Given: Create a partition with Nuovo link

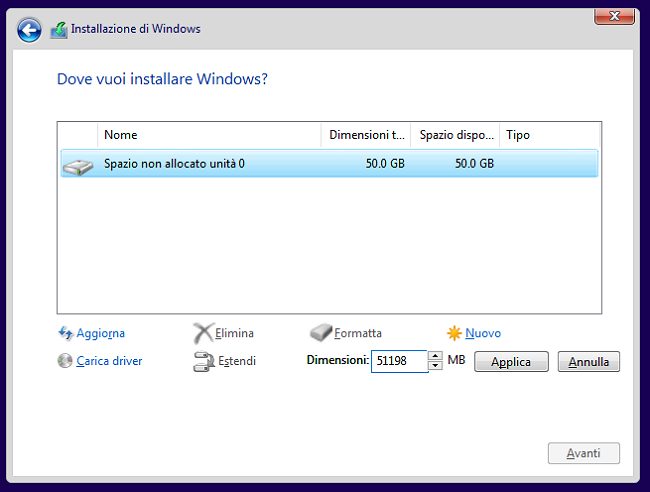Looking at the screenshot, I should click(483, 333).
